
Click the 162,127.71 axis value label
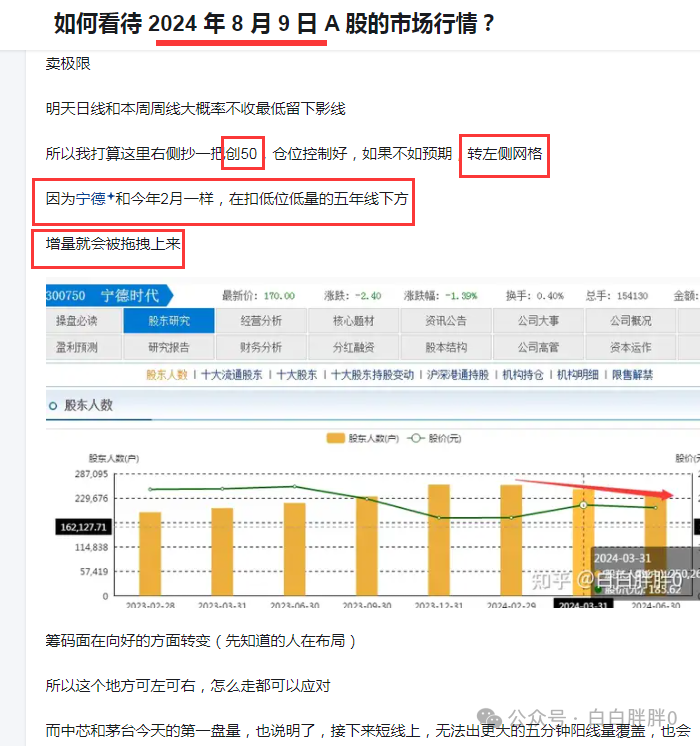pos(83,527)
